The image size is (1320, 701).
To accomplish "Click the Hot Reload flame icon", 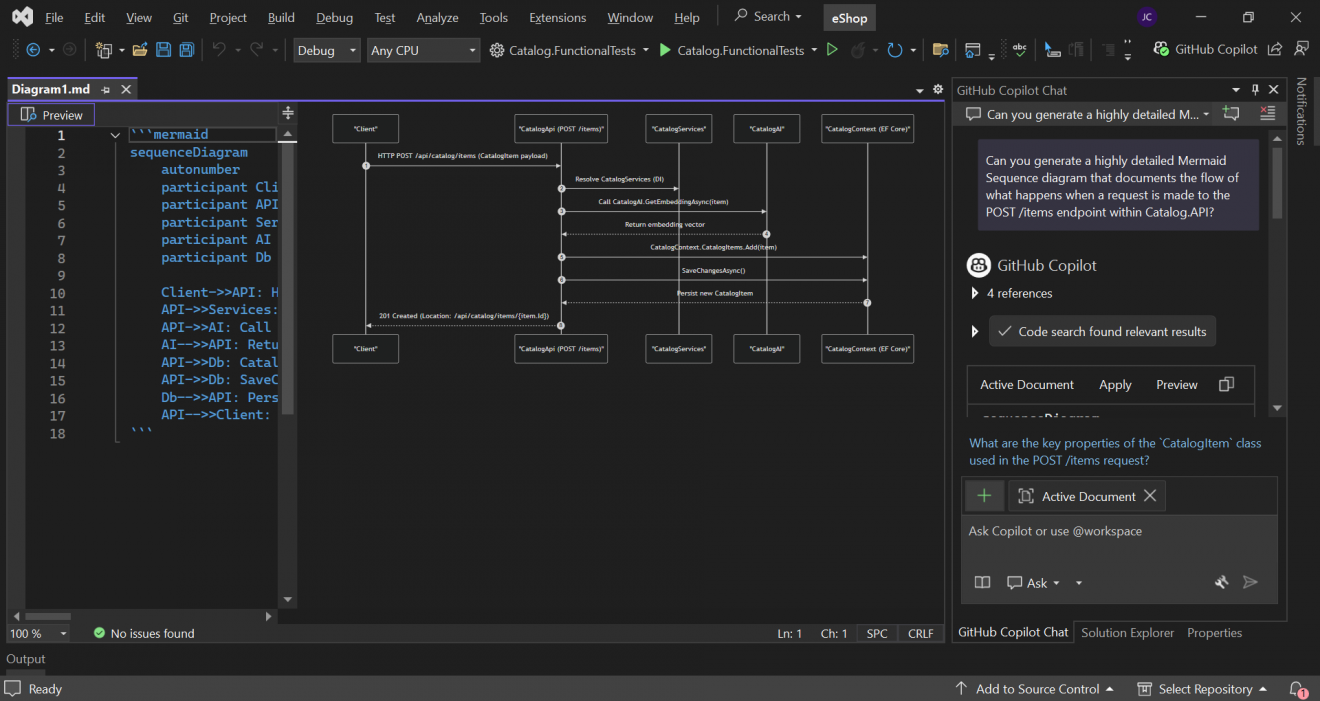I will (858, 50).
